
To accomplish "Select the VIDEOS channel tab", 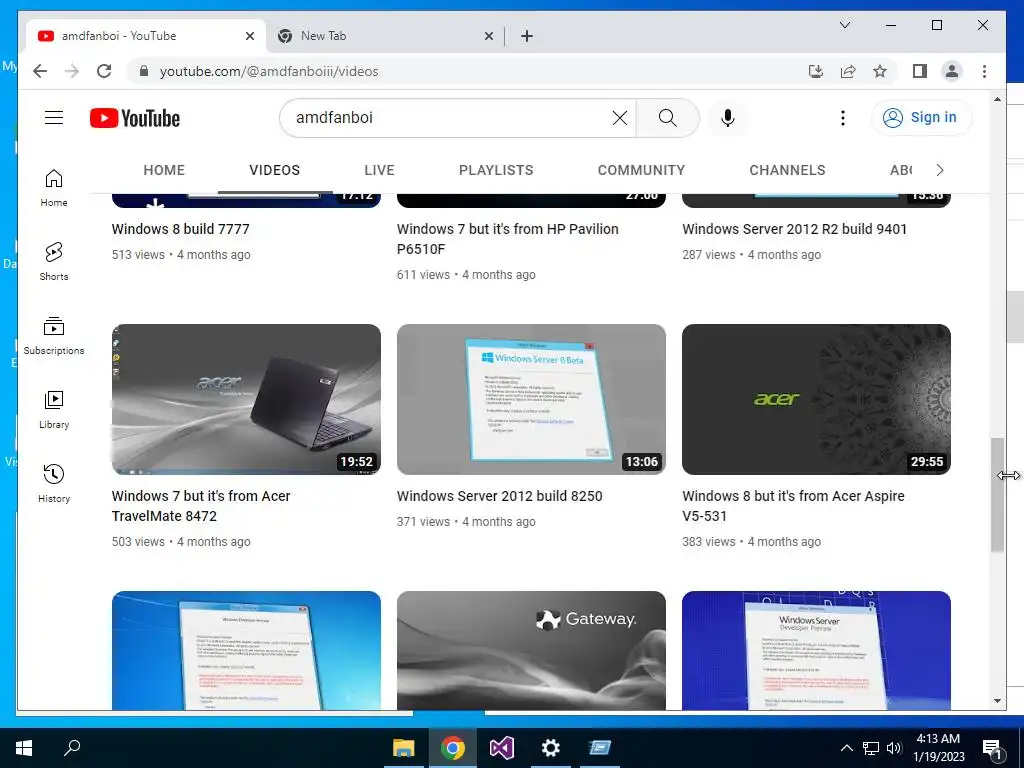I will 274,170.
